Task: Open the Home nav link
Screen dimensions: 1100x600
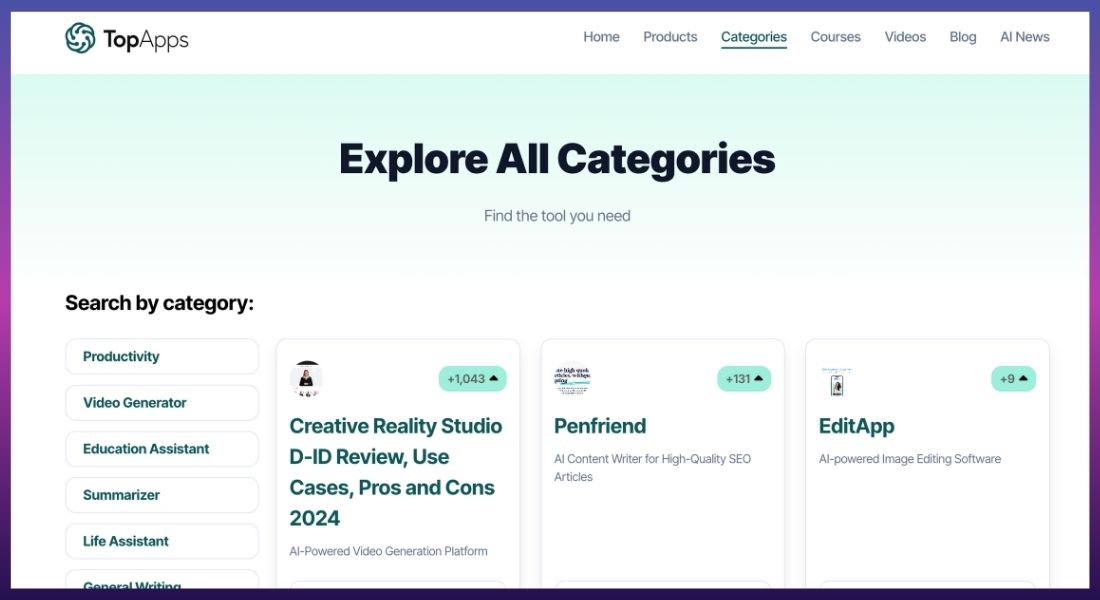Action: click(601, 37)
